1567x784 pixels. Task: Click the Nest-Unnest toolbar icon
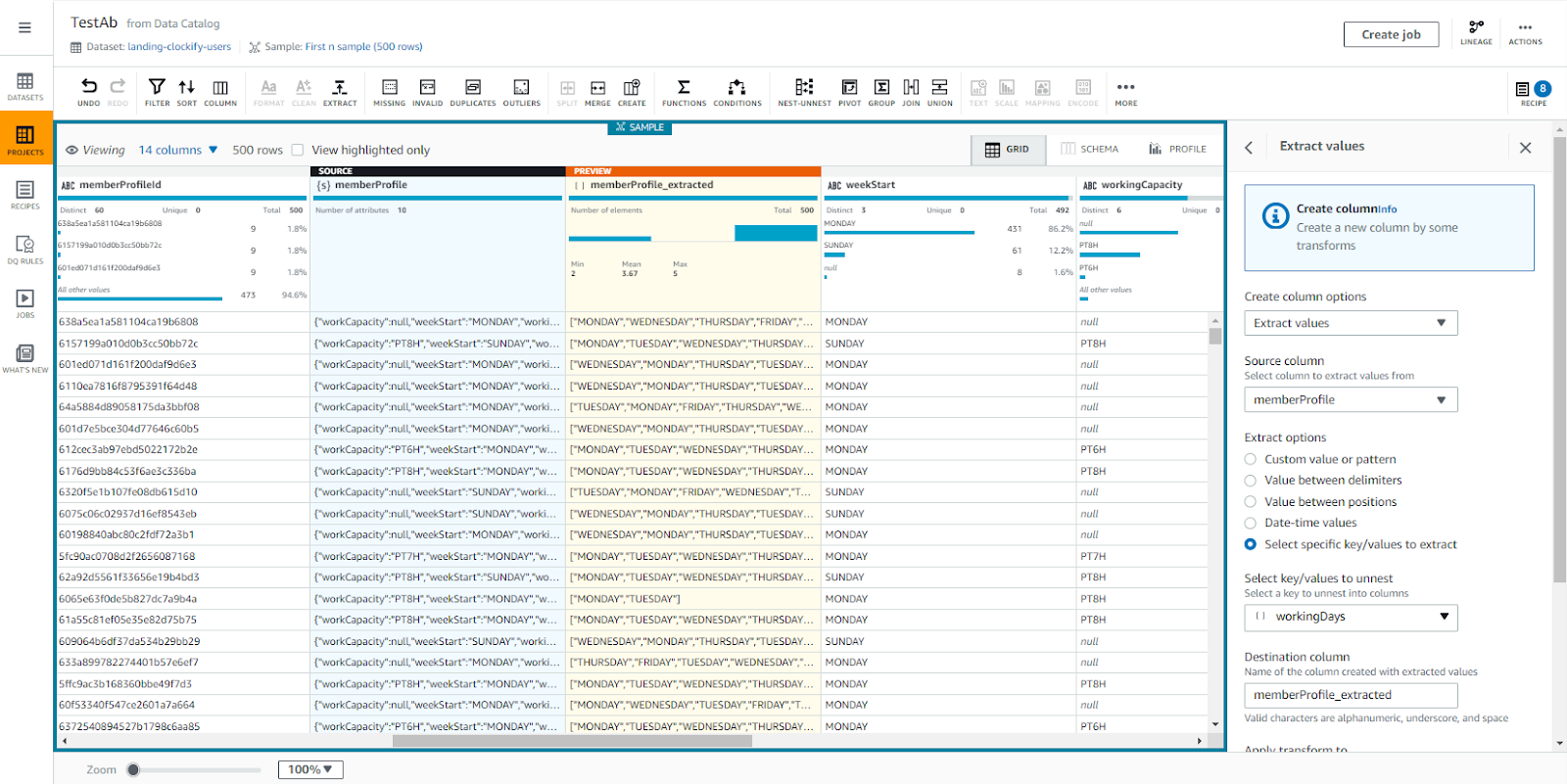pyautogui.click(x=804, y=90)
